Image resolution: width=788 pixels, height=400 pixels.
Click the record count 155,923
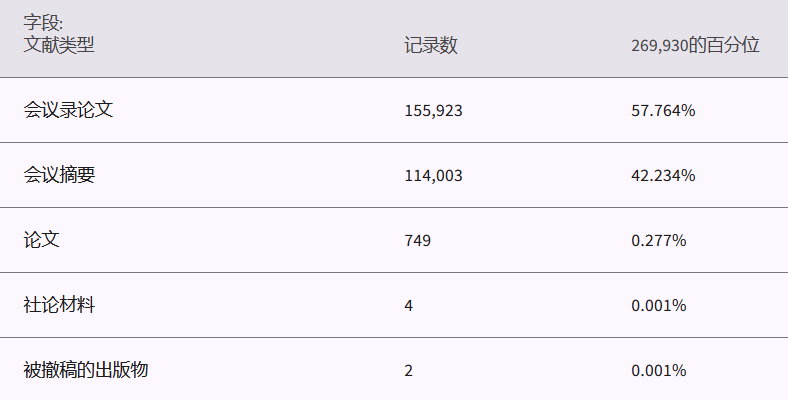point(433,110)
